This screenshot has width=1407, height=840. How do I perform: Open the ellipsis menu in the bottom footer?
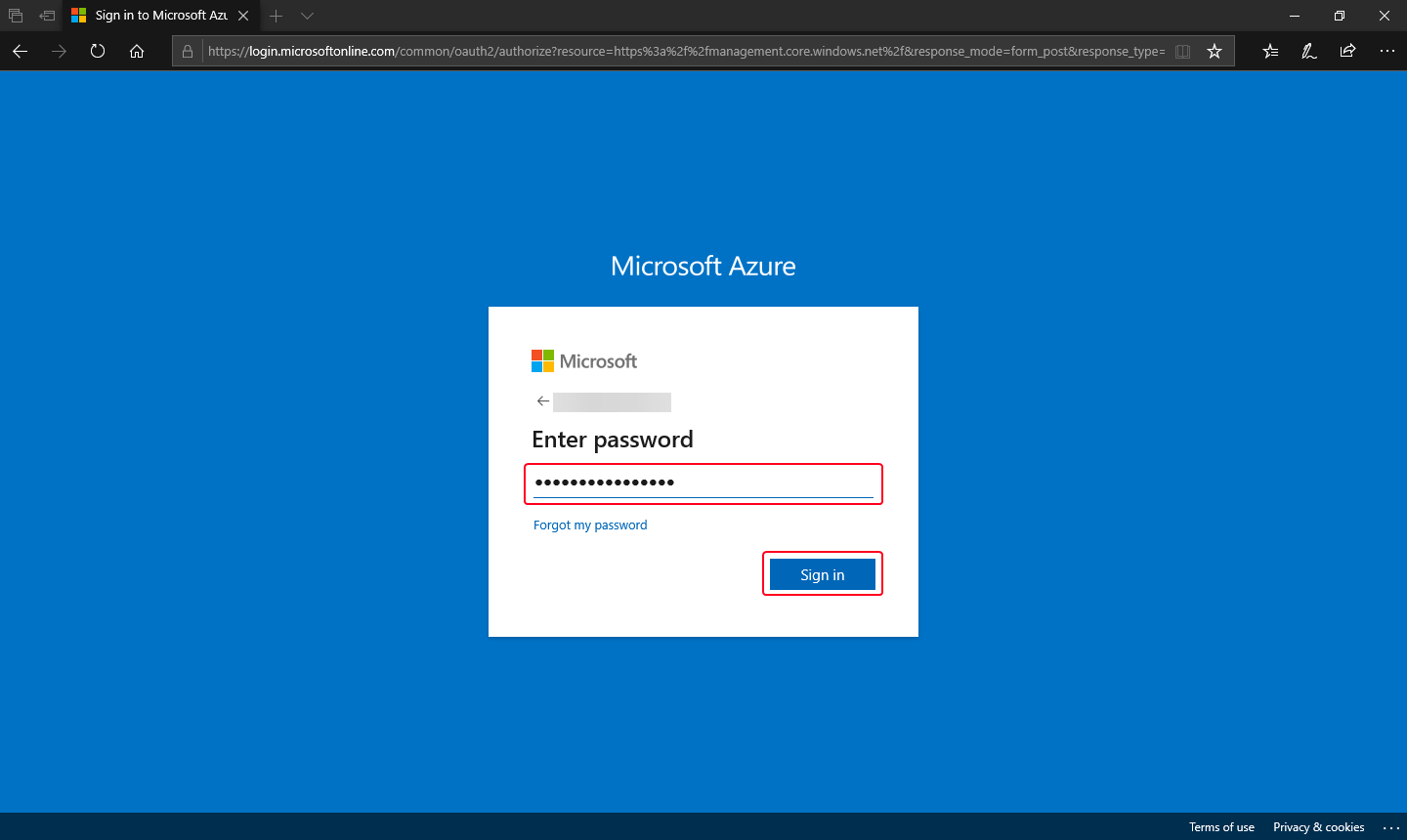coord(1391,827)
